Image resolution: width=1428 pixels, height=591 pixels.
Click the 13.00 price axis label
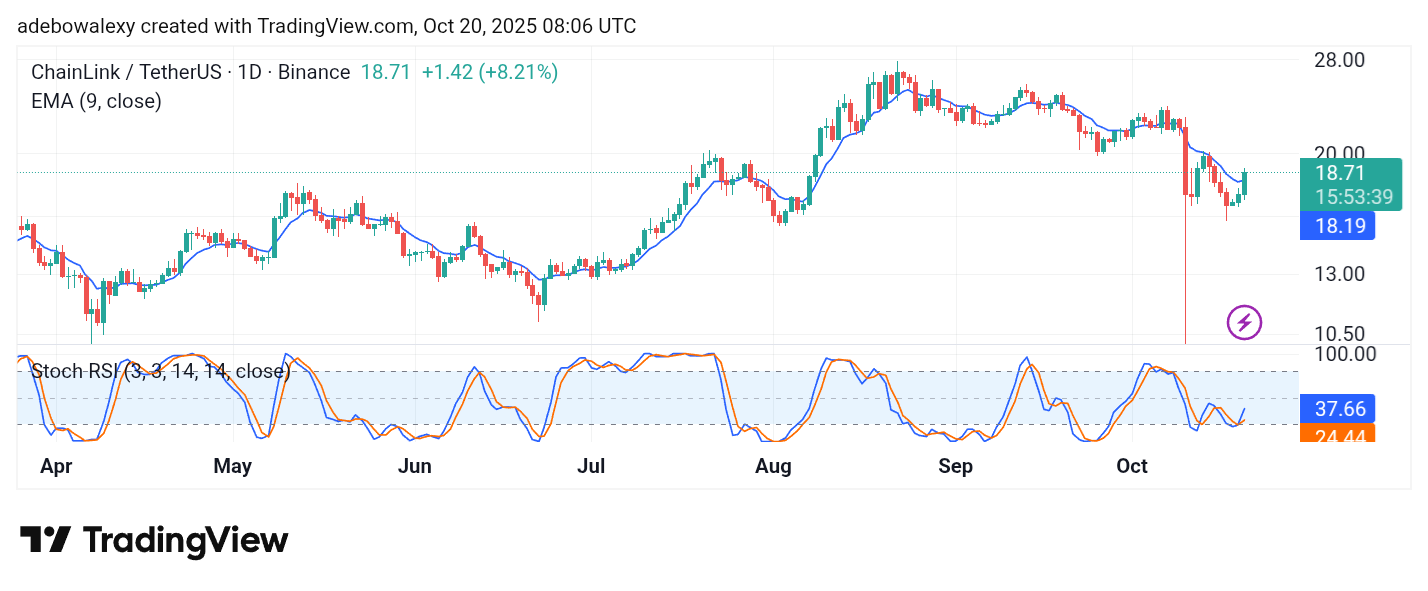1339,273
